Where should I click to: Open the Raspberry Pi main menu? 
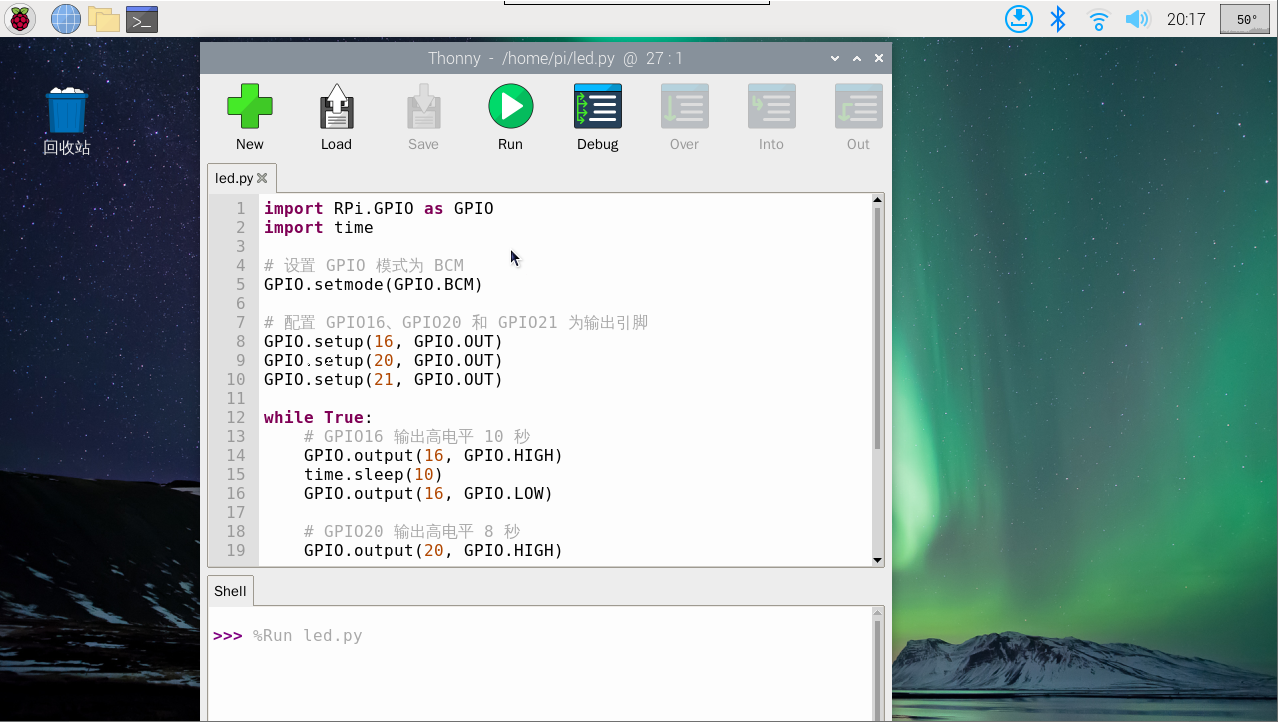[20, 19]
